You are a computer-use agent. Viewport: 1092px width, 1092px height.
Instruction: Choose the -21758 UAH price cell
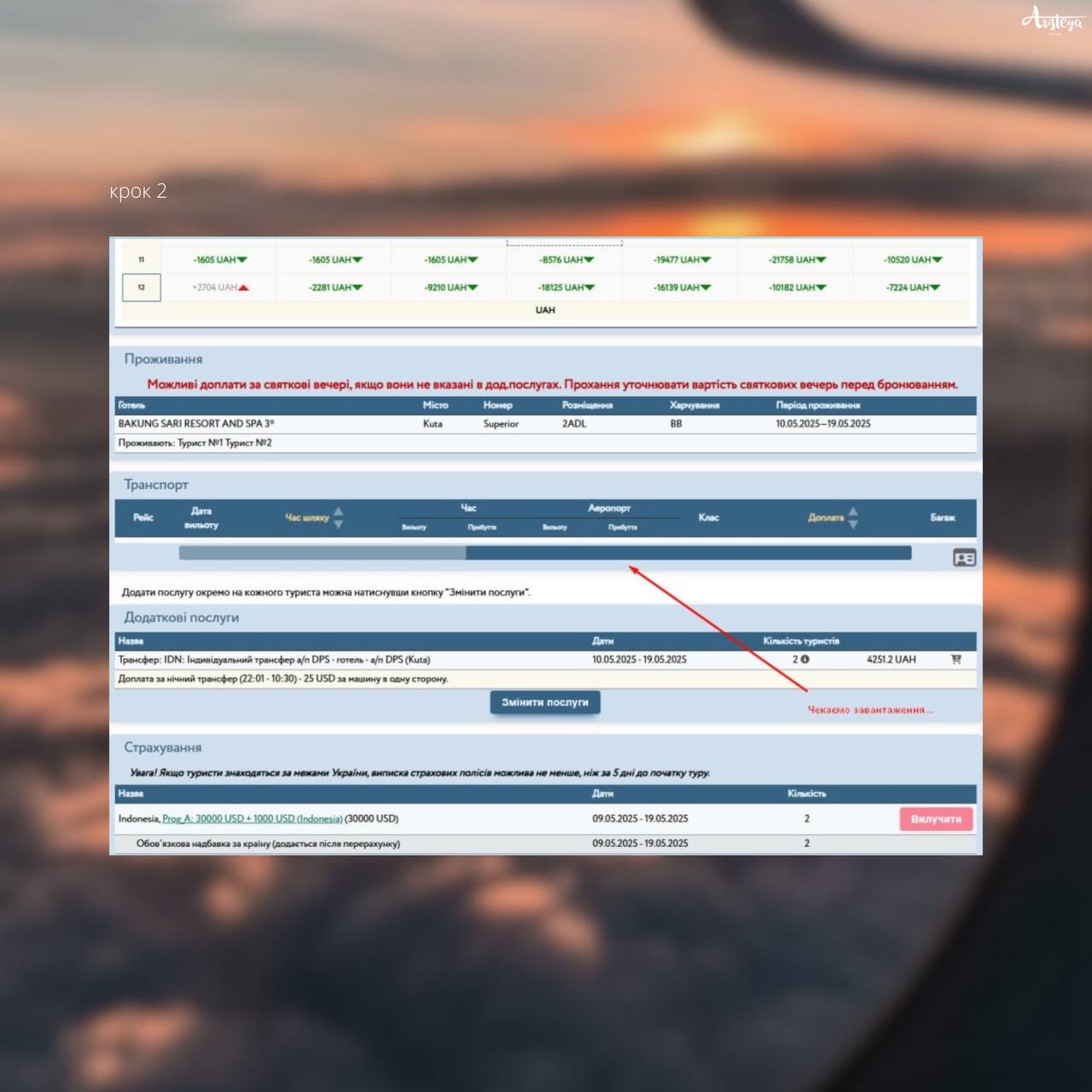point(797,260)
